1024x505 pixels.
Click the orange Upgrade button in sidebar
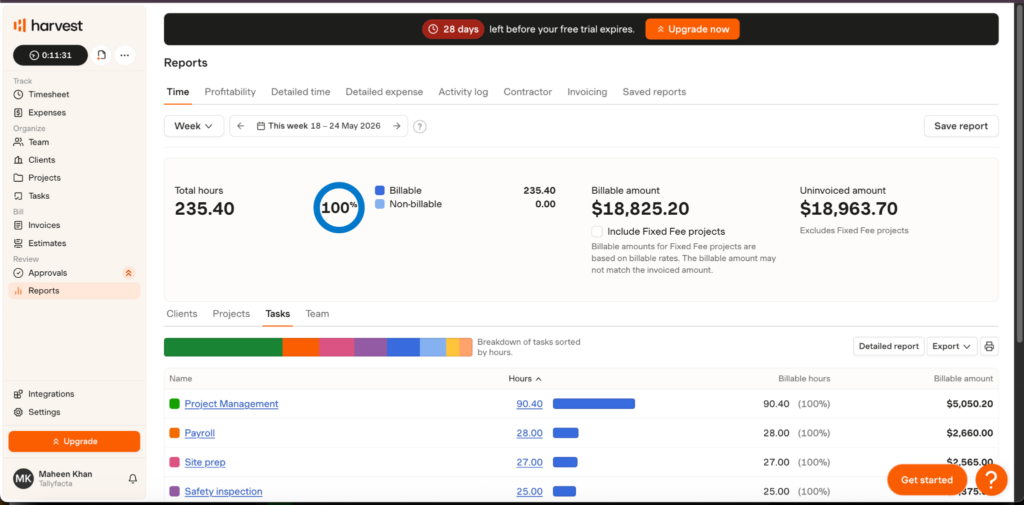click(74, 442)
